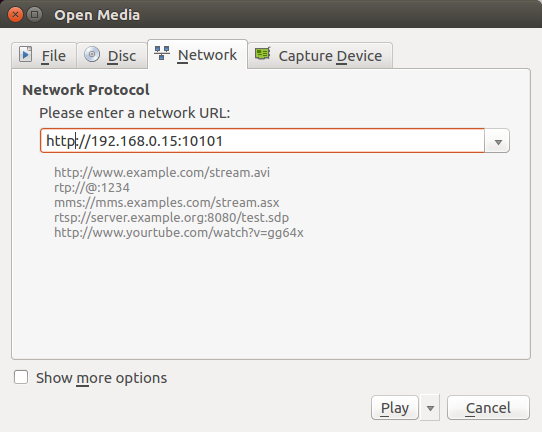
Task: Enable the Show more options checkbox
Action: click(x=21, y=377)
